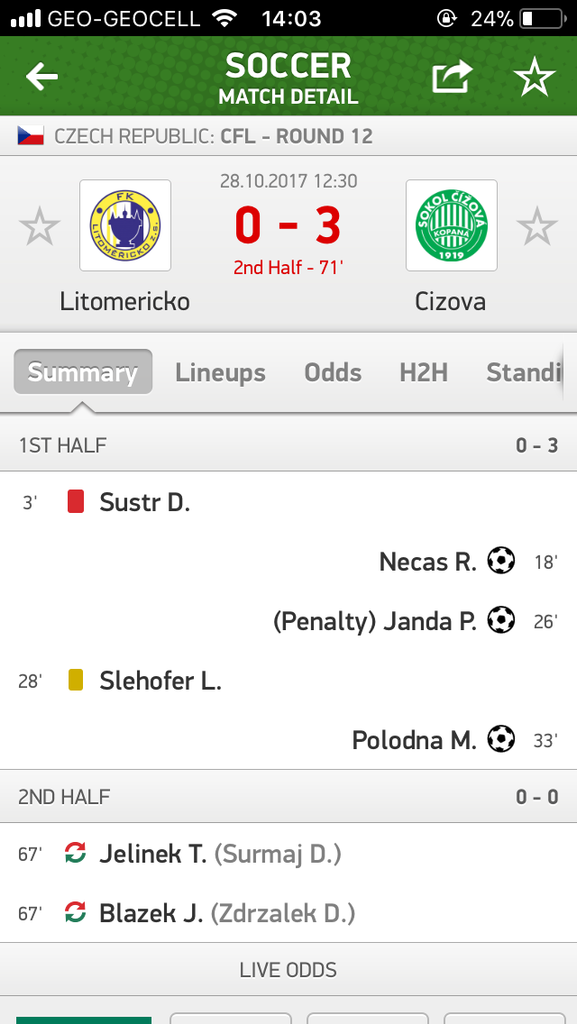Switch to the Lineups tab
This screenshot has width=577, height=1024.
pos(221,373)
